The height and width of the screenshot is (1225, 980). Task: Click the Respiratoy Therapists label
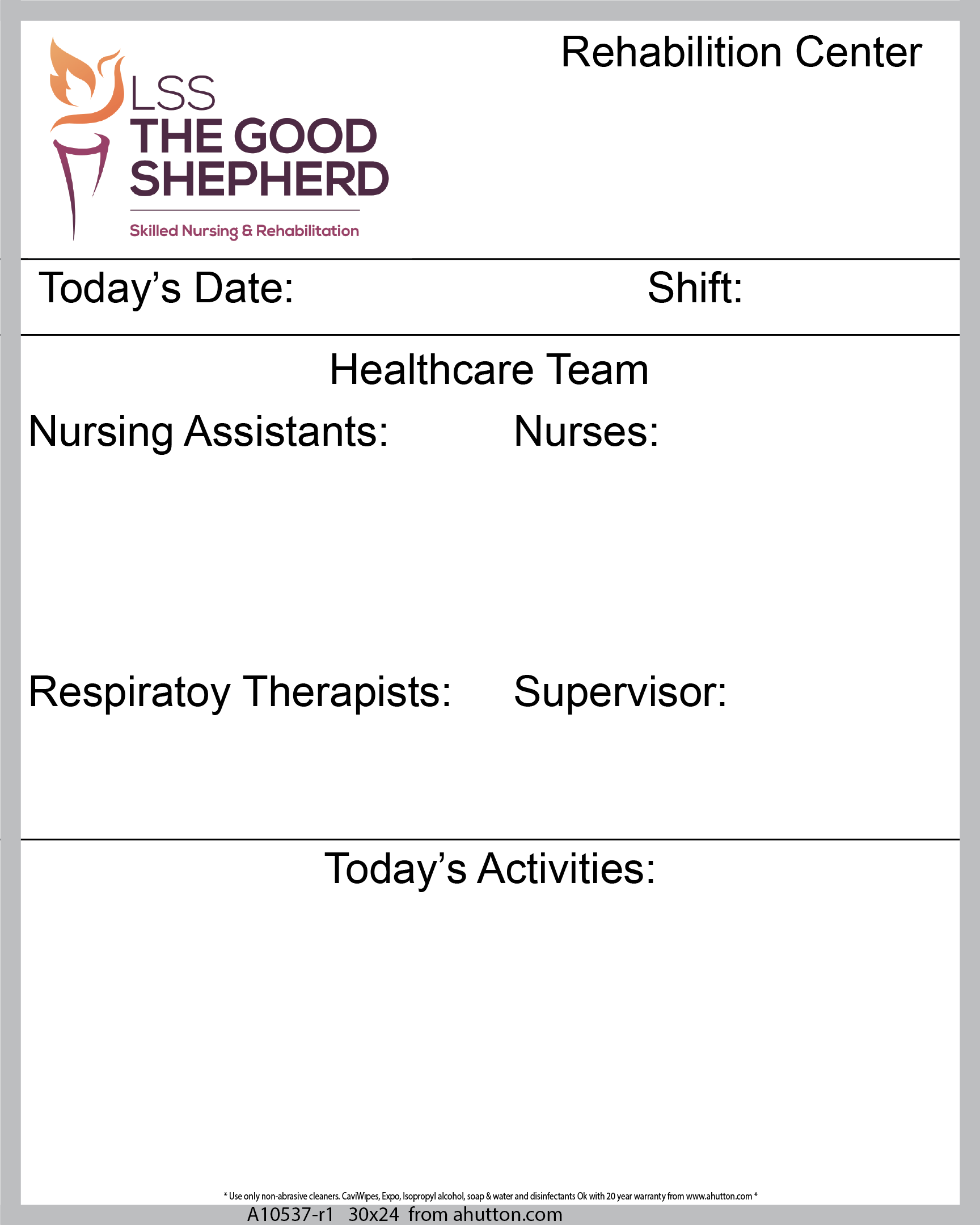[240, 693]
